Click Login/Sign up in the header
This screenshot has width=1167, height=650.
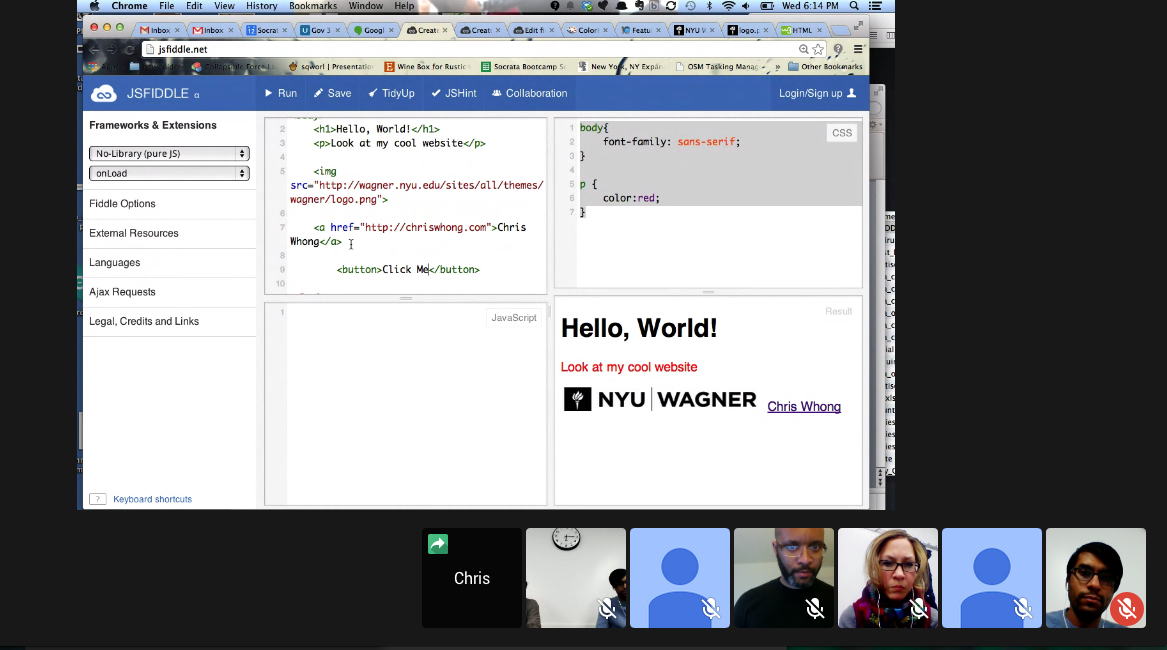pyautogui.click(x=817, y=93)
